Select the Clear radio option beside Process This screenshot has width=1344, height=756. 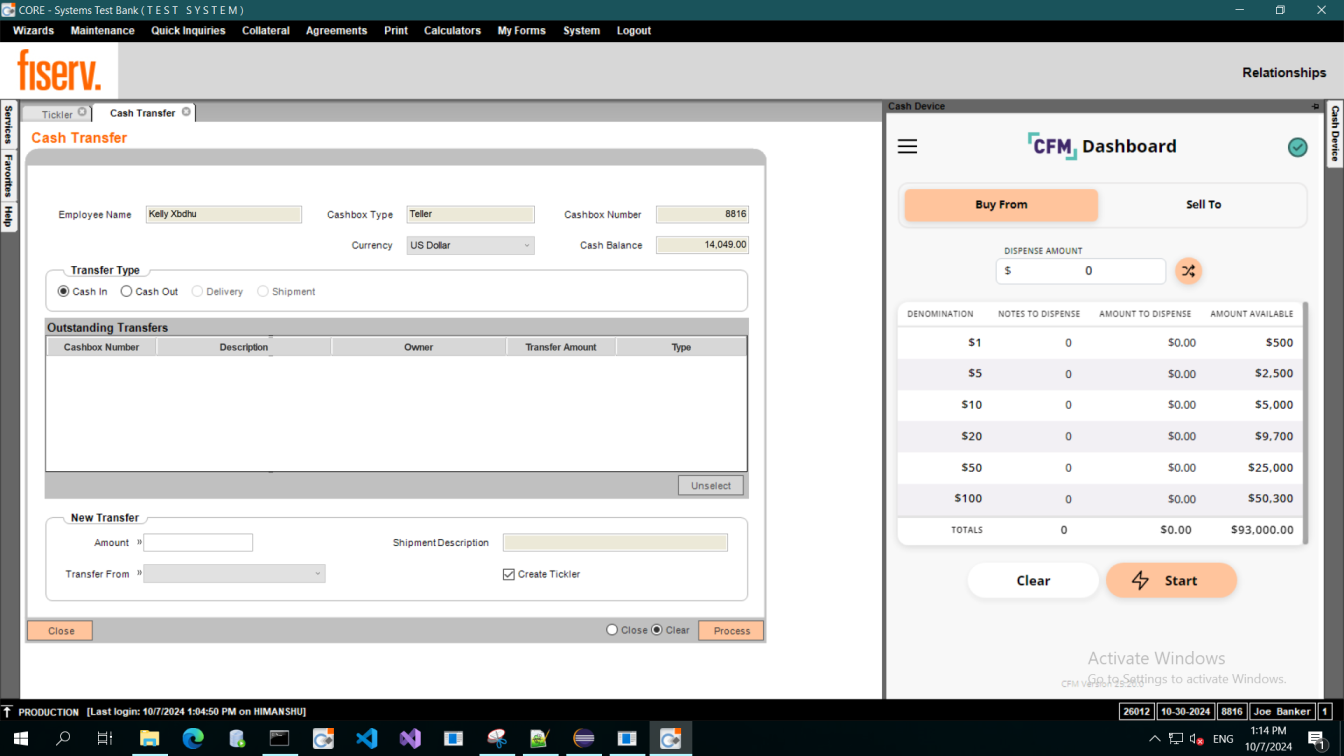point(657,630)
